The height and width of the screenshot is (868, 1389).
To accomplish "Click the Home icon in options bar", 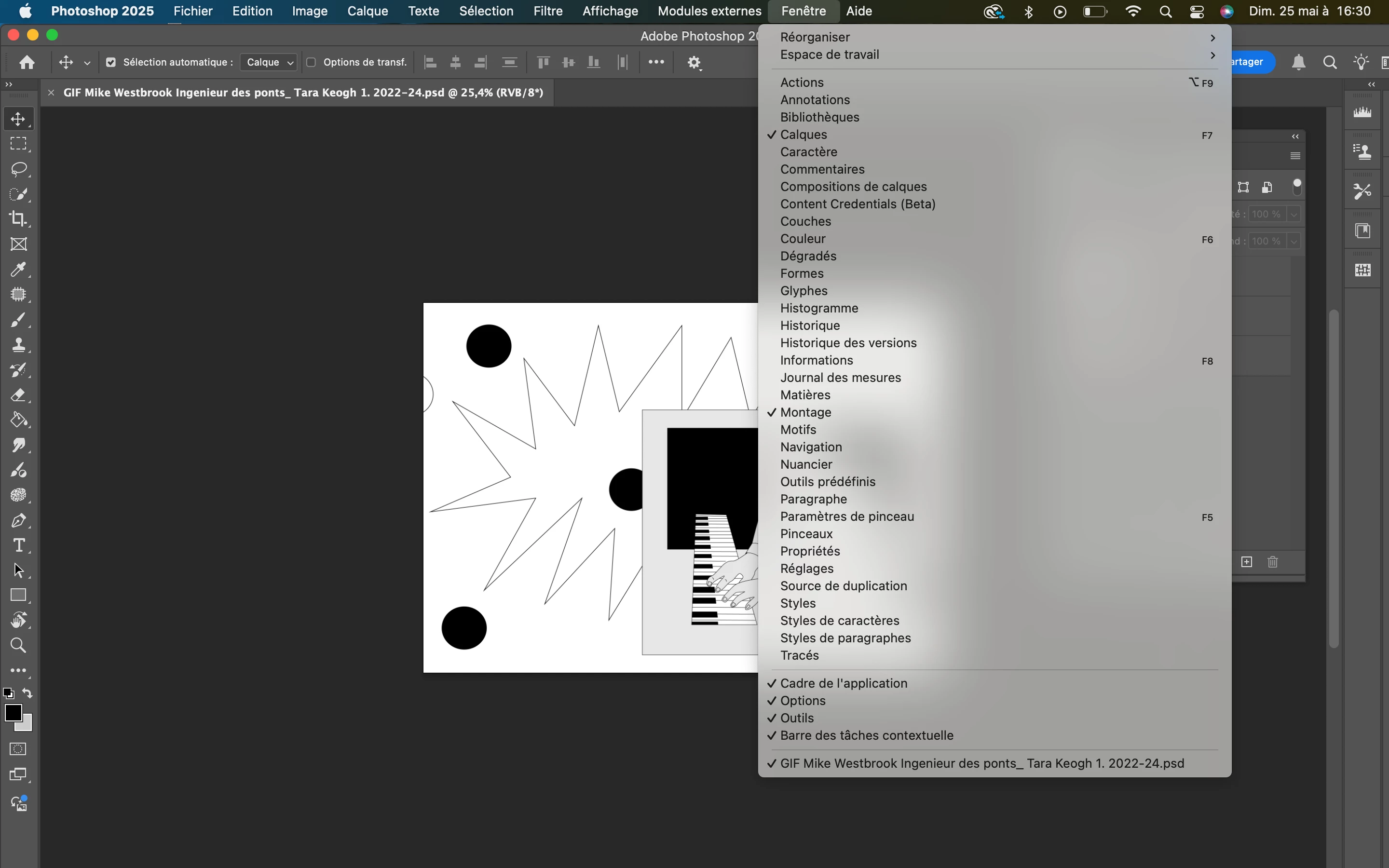I will click(x=27, y=62).
